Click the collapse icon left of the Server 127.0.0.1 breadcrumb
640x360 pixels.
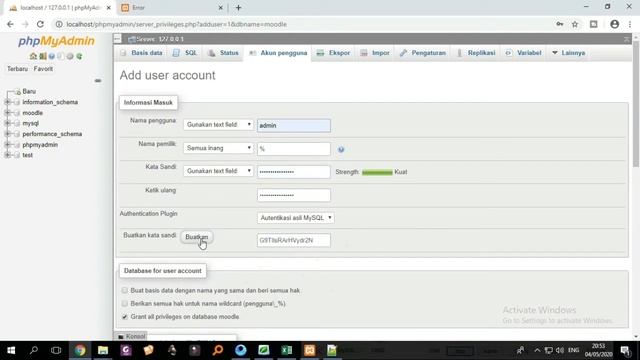pyautogui.click(x=118, y=39)
